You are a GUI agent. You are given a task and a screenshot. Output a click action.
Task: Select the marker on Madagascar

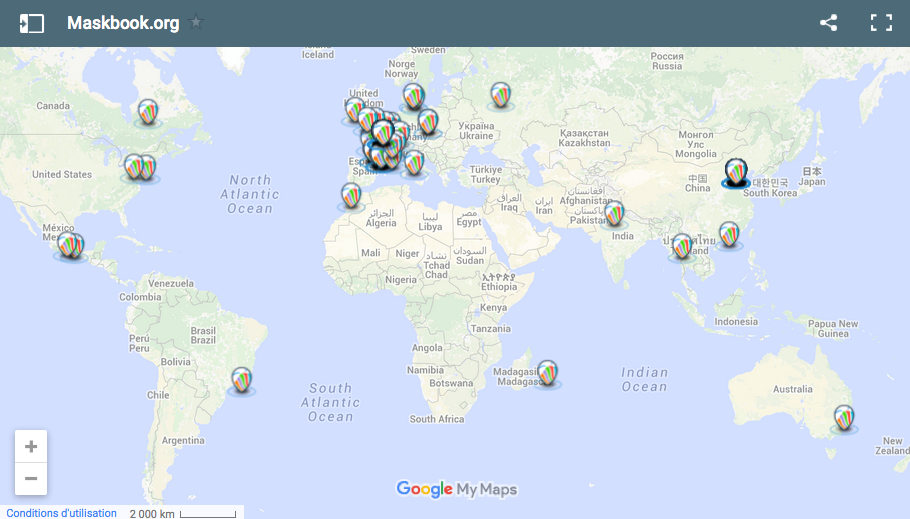(x=547, y=373)
